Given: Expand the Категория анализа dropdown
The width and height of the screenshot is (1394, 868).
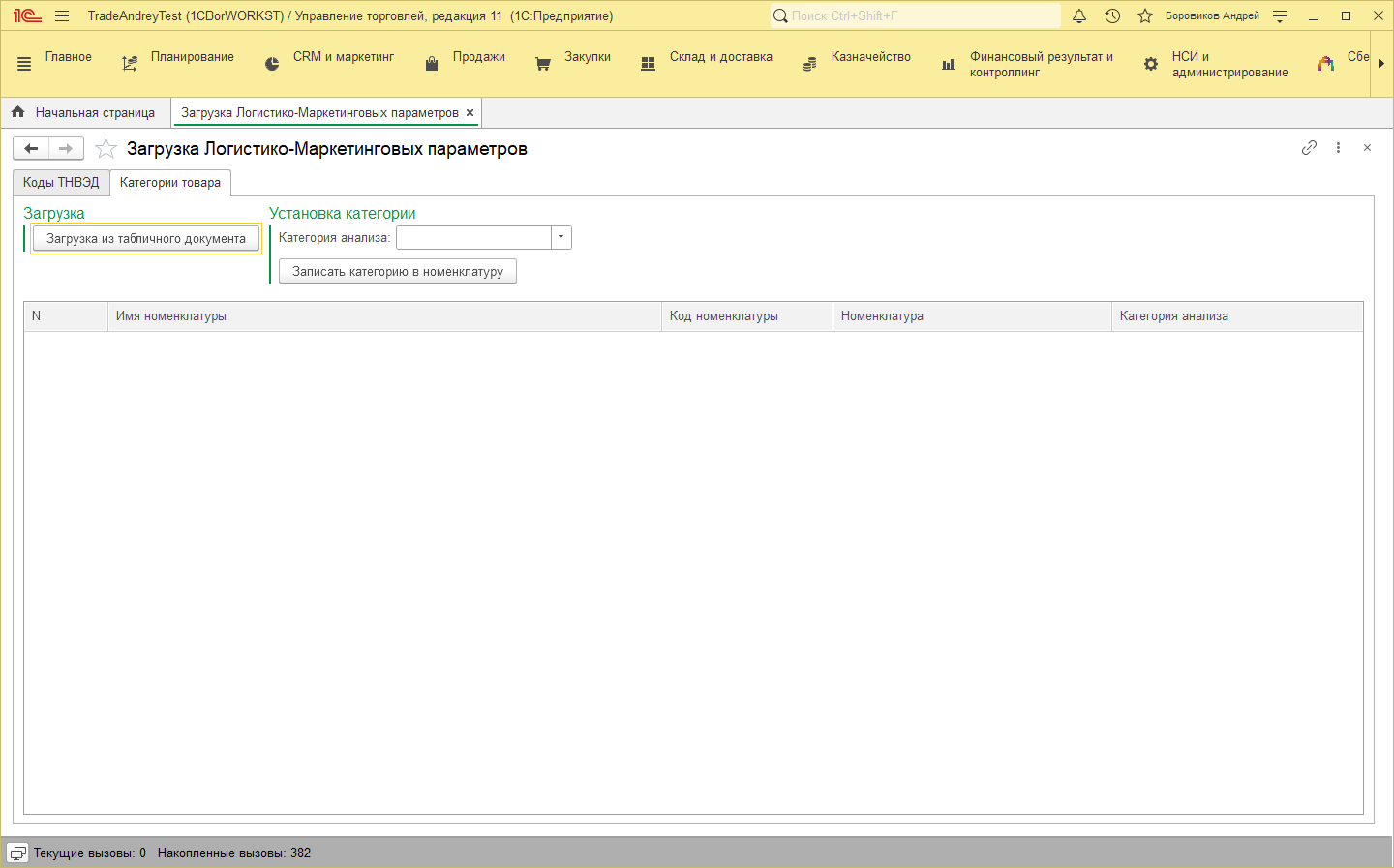Looking at the screenshot, I should click(x=561, y=238).
